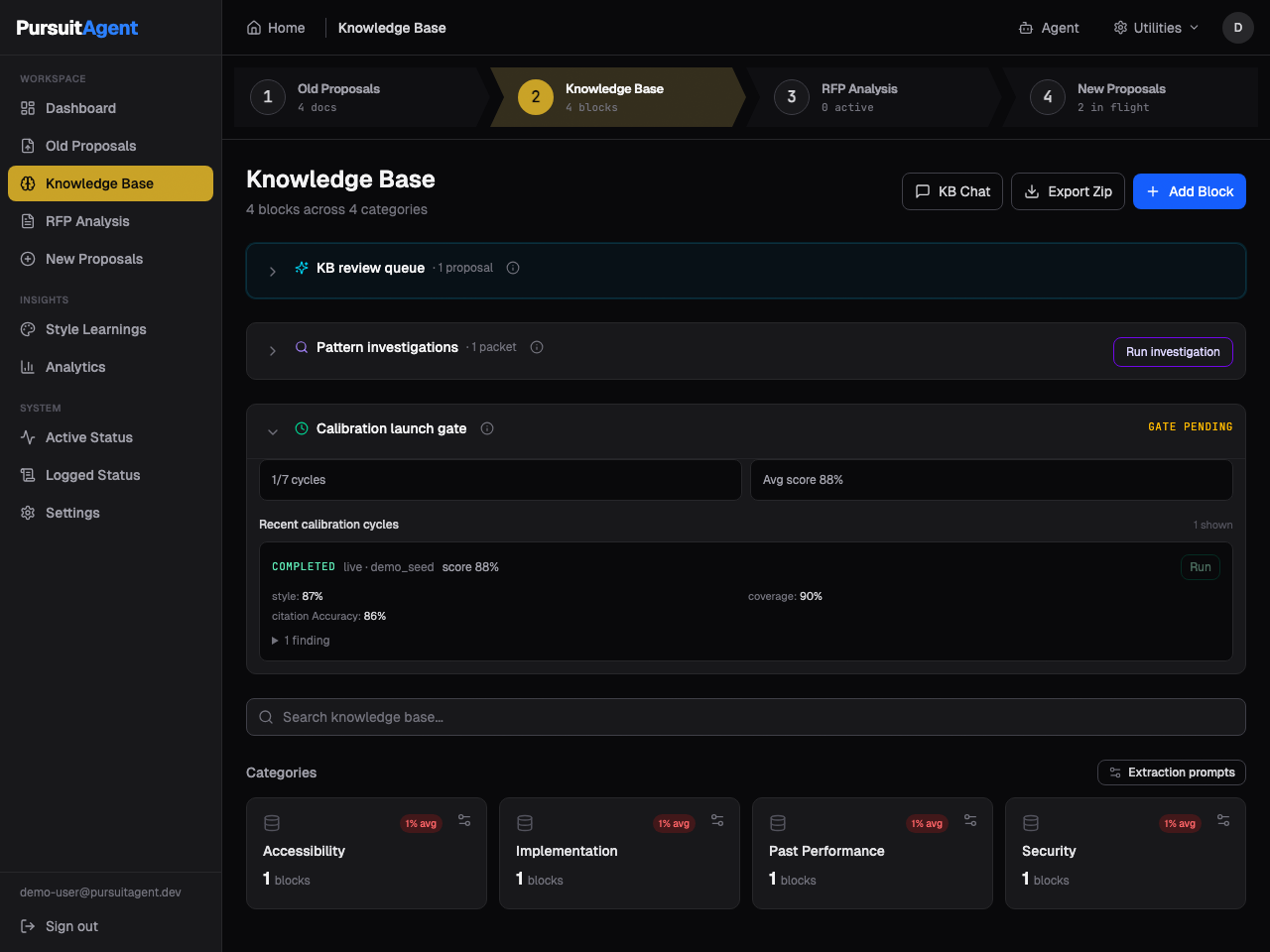Open the Past Performance category card
Screen dimensions: 1270x952
click(872, 853)
